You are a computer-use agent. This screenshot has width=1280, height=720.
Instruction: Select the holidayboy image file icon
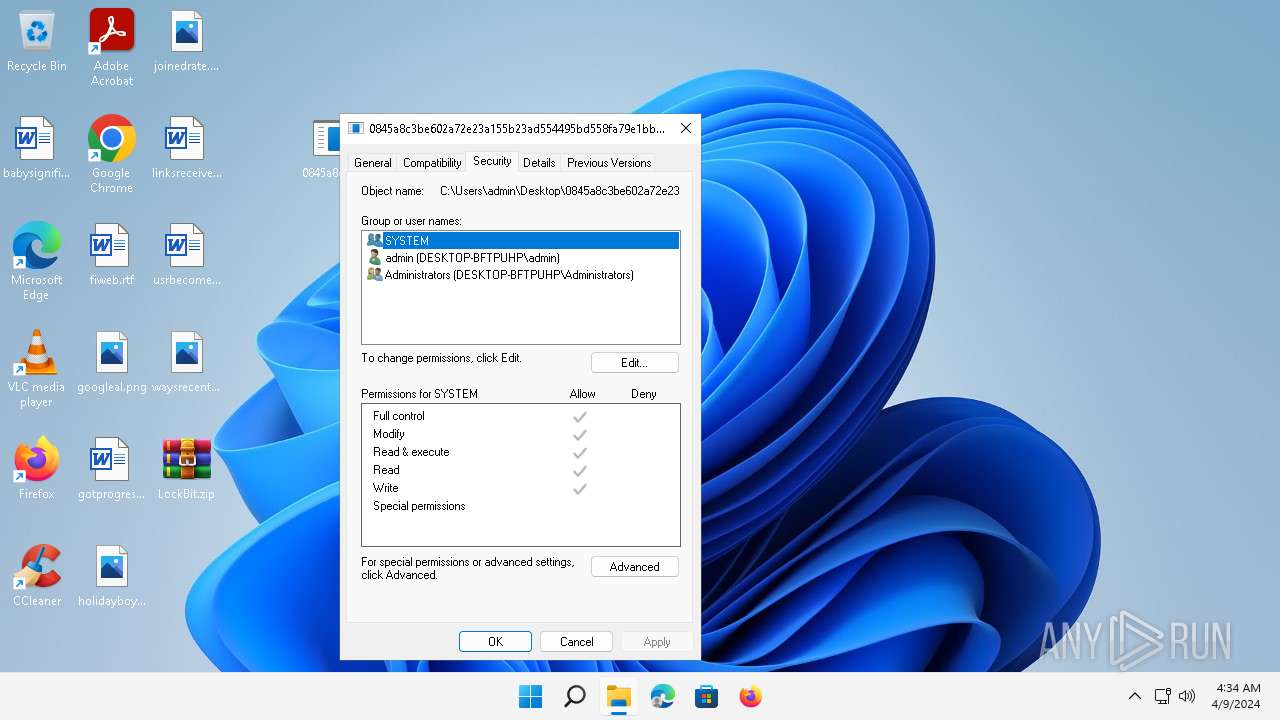[112, 576]
